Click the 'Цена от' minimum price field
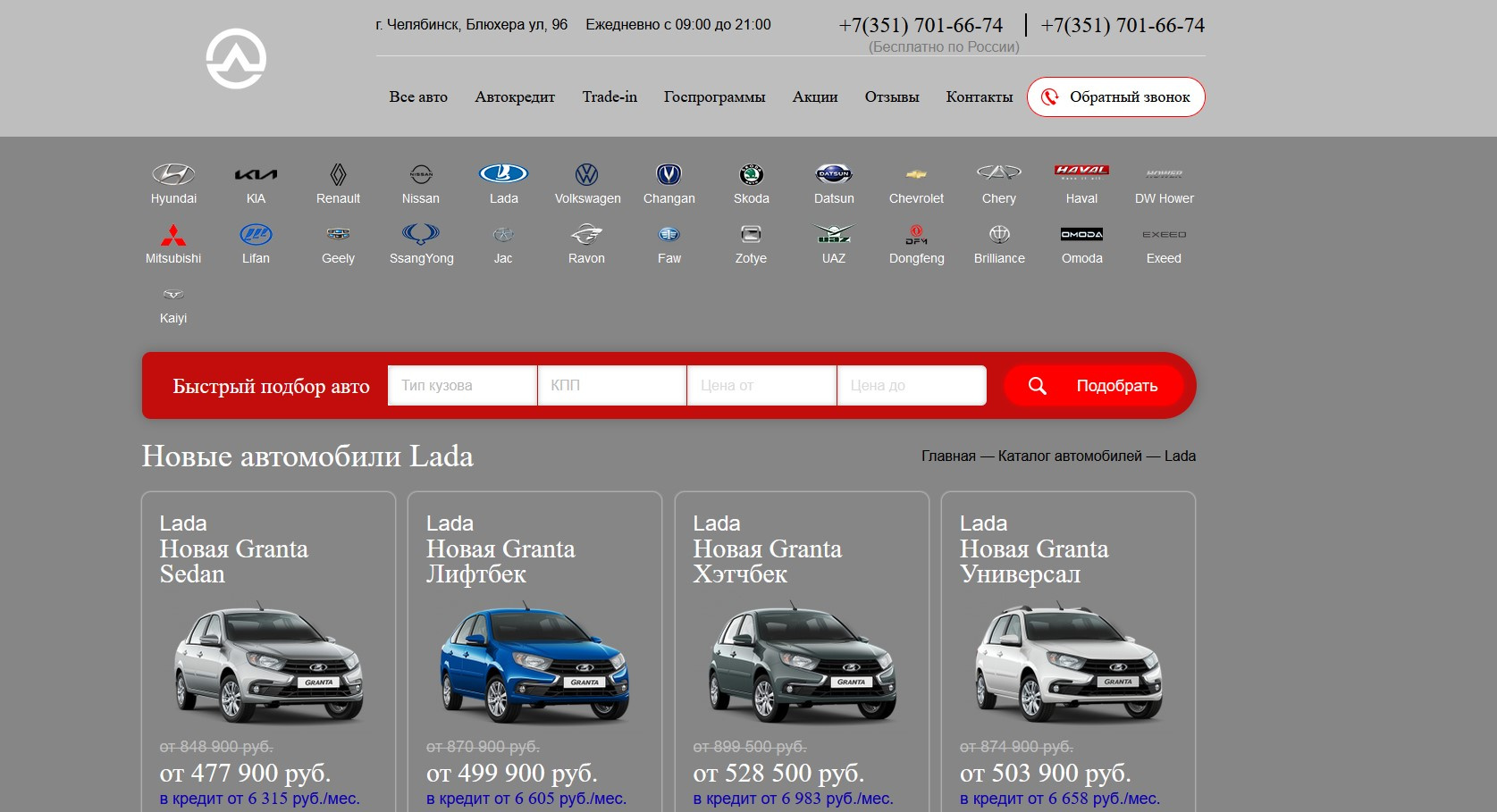This screenshot has height=812, width=1497. point(762,385)
